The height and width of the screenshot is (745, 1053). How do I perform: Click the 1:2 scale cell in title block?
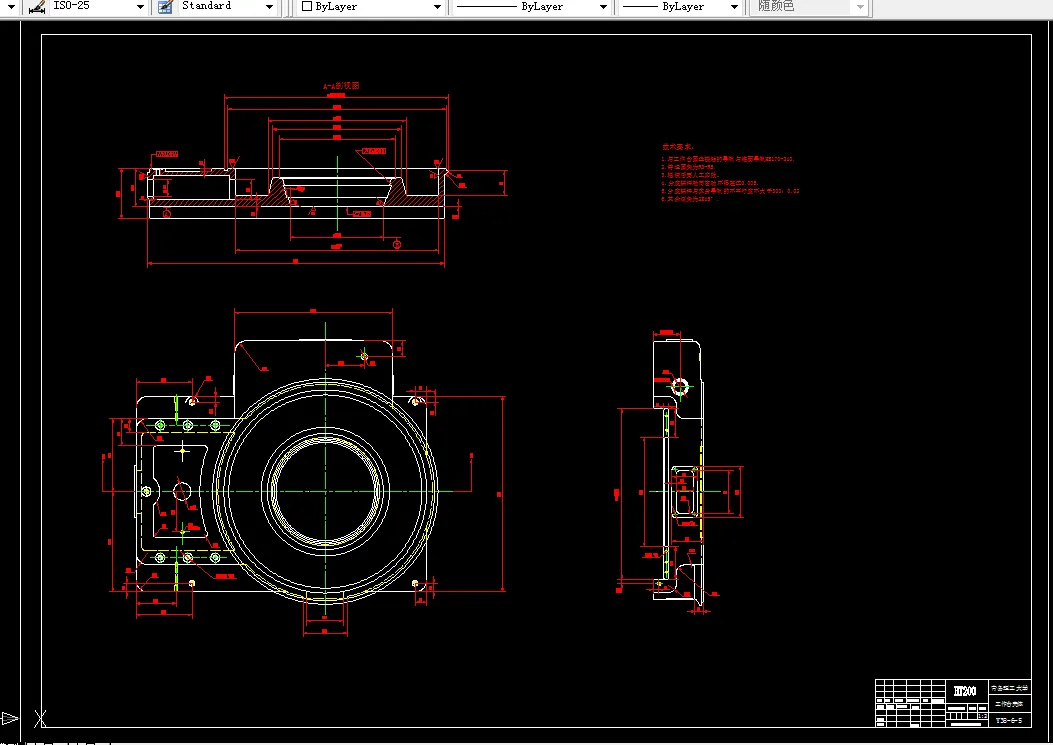tap(982, 716)
